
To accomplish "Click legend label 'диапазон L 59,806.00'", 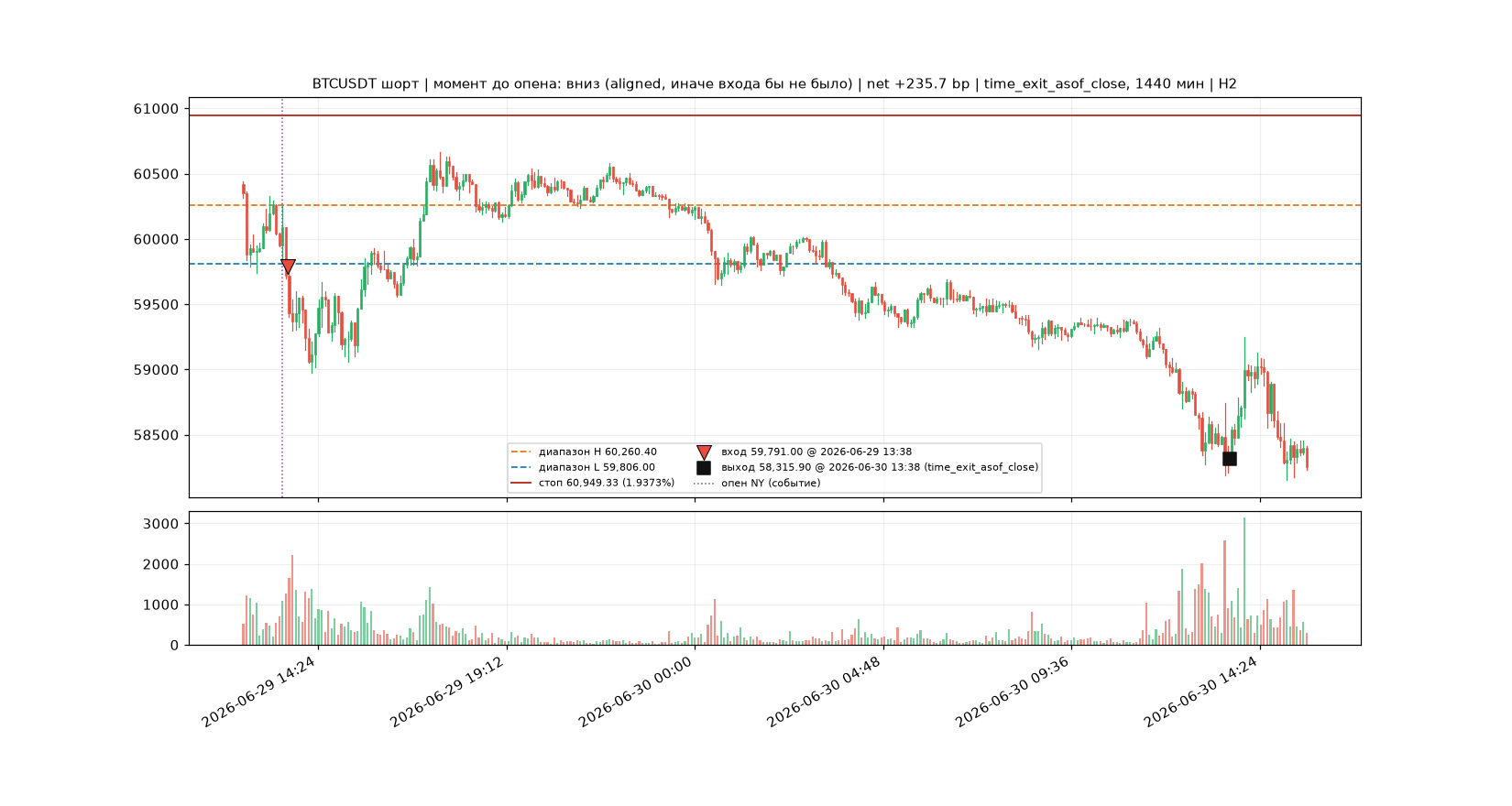I will tap(597, 467).
